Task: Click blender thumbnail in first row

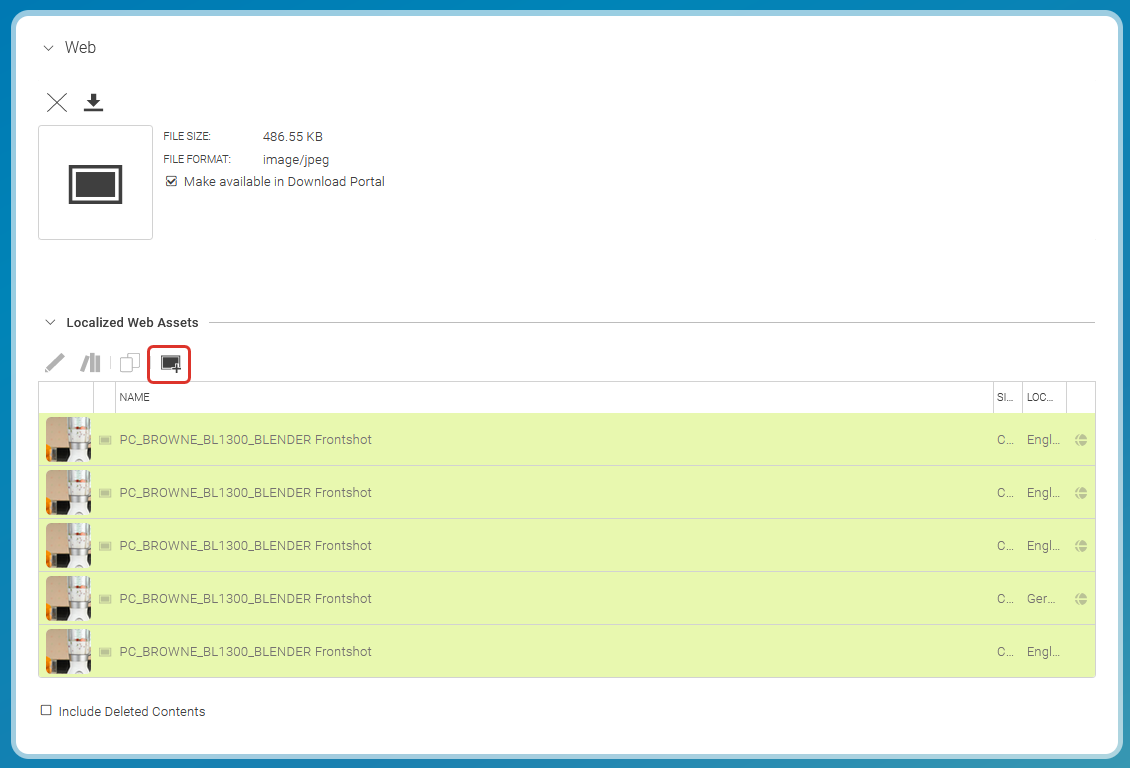Action: 68,440
